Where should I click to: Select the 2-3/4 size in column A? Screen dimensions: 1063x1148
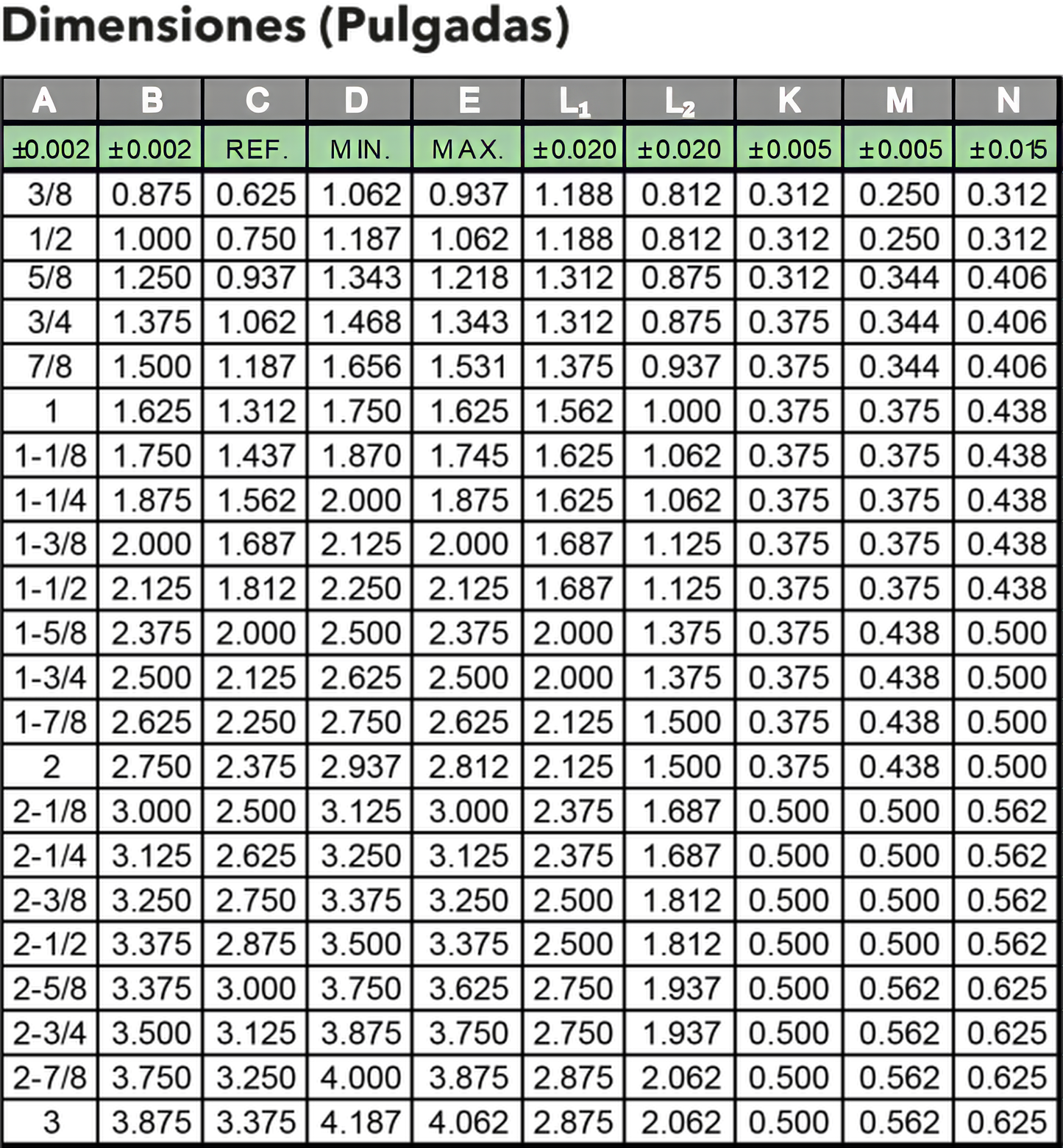(x=50, y=1033)
